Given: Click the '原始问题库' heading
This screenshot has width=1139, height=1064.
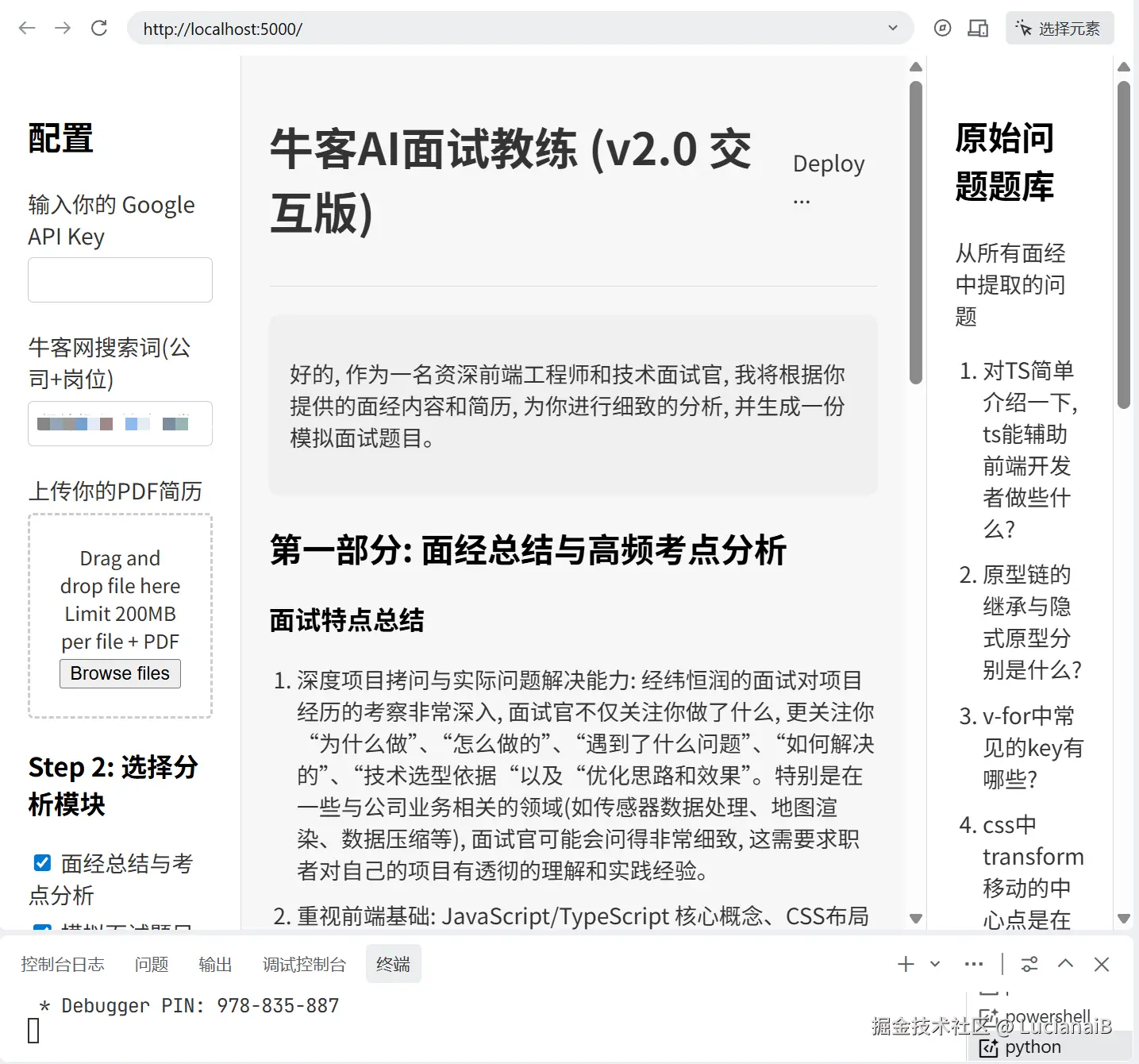Looking at the screenshot, I should [x=1004, y=162].
